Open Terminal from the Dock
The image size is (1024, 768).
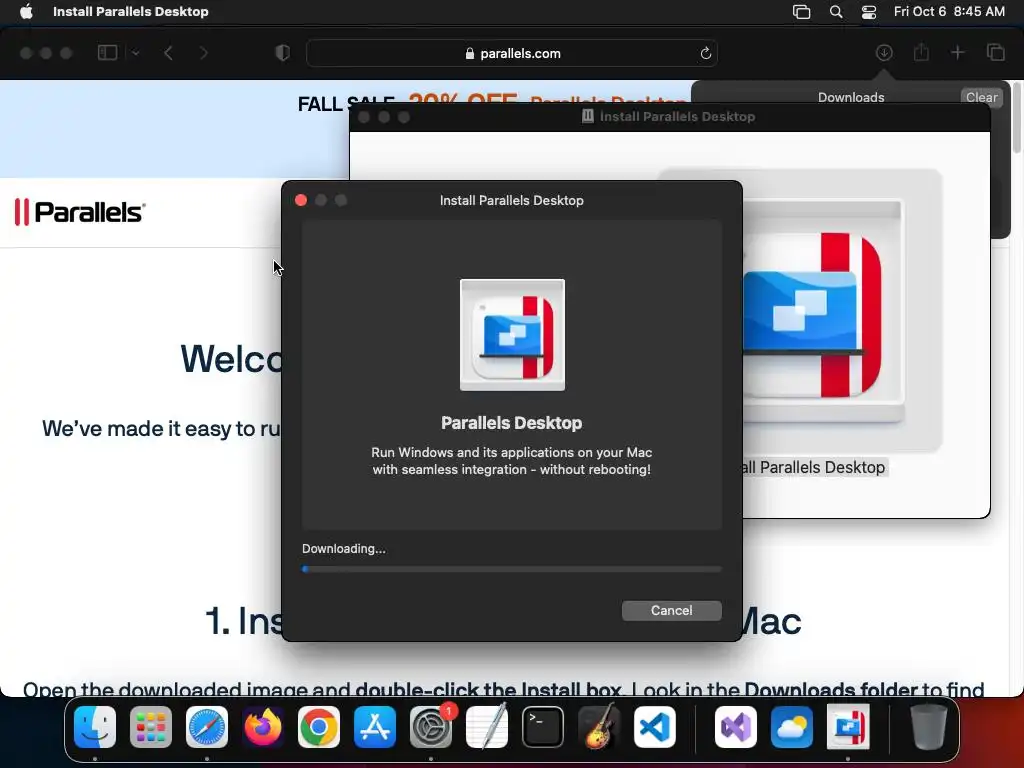click(543, 727)
